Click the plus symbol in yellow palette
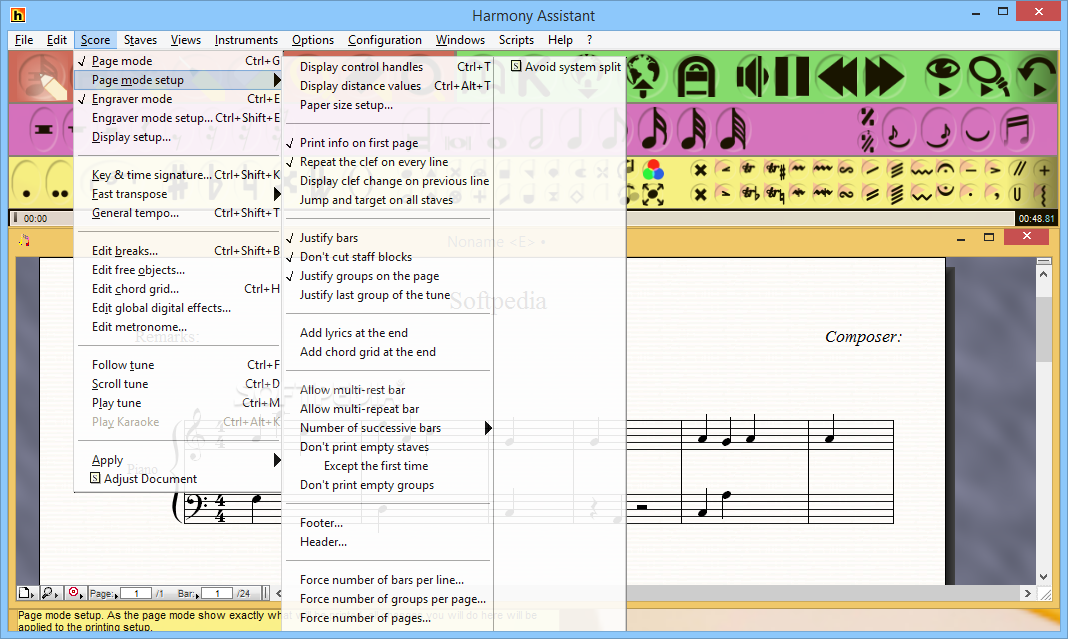This screenshot has width=1068, height=639. click(1043, 169)
